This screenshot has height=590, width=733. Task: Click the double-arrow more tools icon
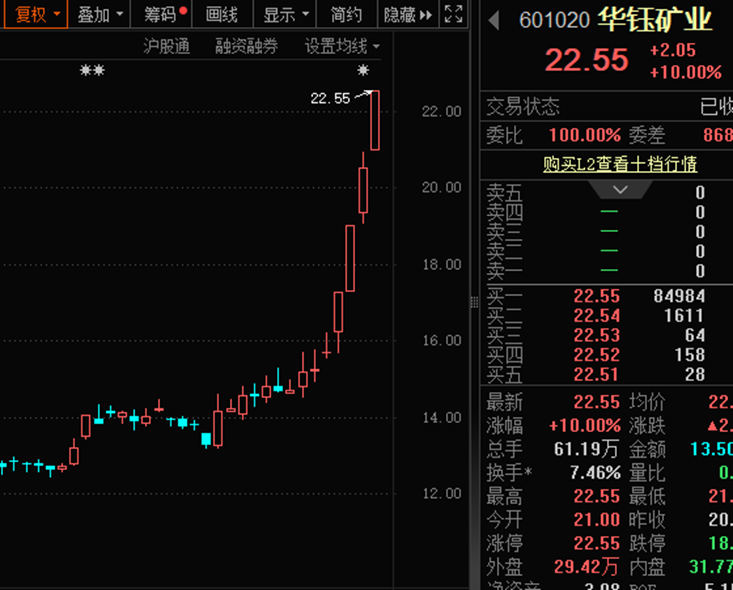(426, 15)
